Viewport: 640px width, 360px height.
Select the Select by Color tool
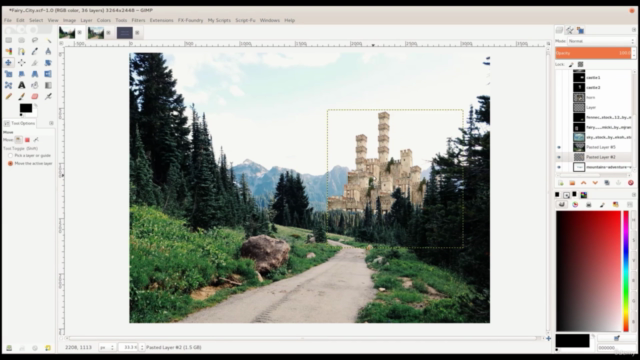pyautogui.click(x=9, y=51)
